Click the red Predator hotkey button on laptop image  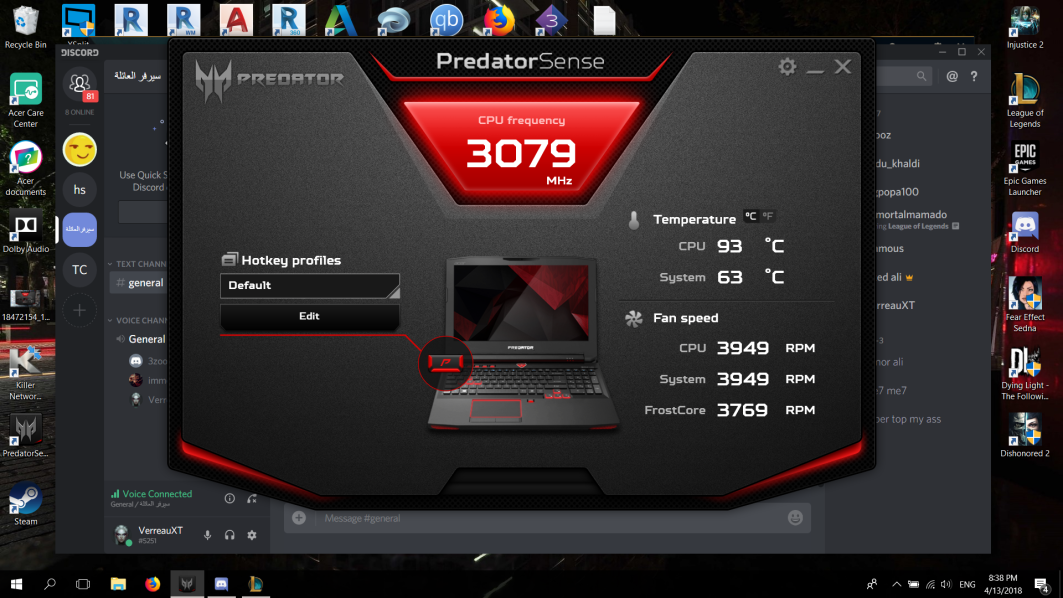445,363
